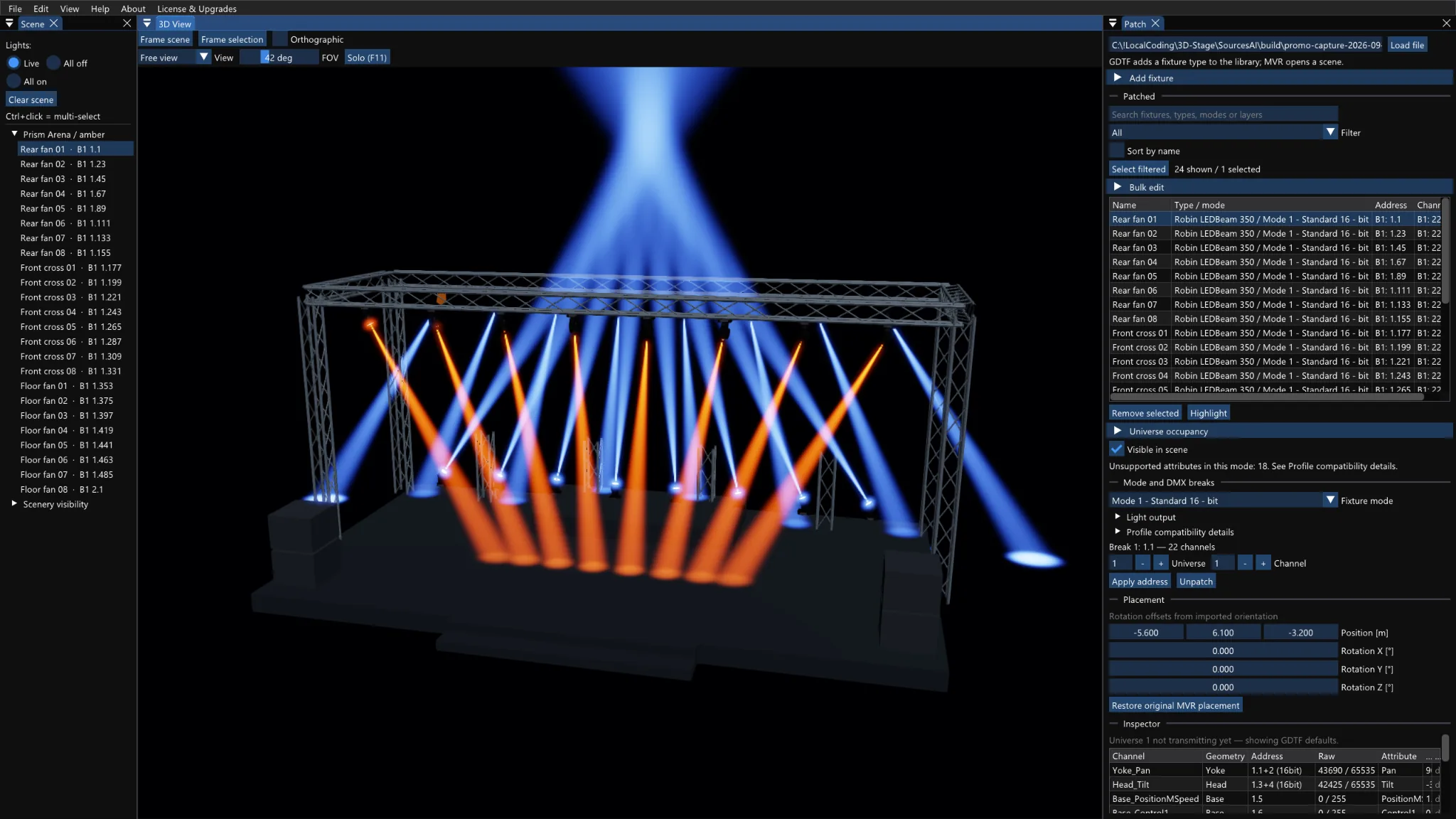This screenshot has height=819, width=1456.
Task: Expand the Light output section
Action: (1118, 517)
